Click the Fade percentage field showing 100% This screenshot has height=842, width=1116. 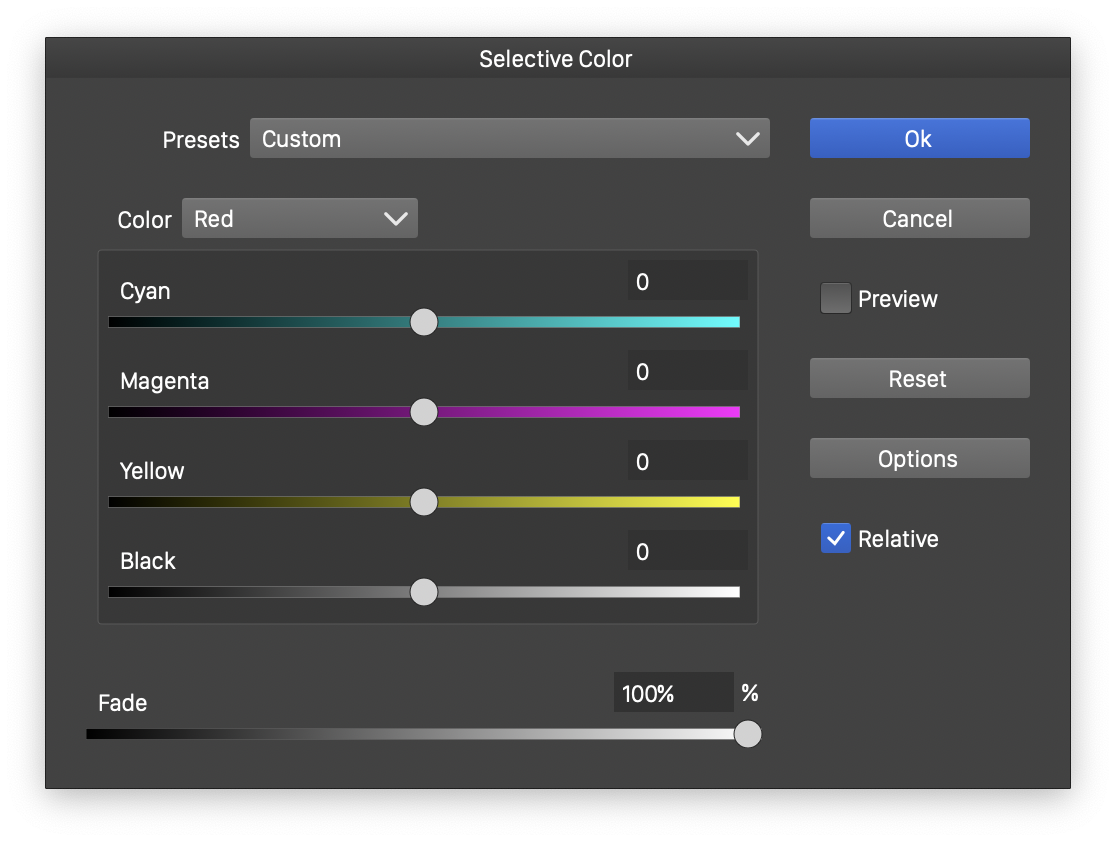(x=672, y=693)
